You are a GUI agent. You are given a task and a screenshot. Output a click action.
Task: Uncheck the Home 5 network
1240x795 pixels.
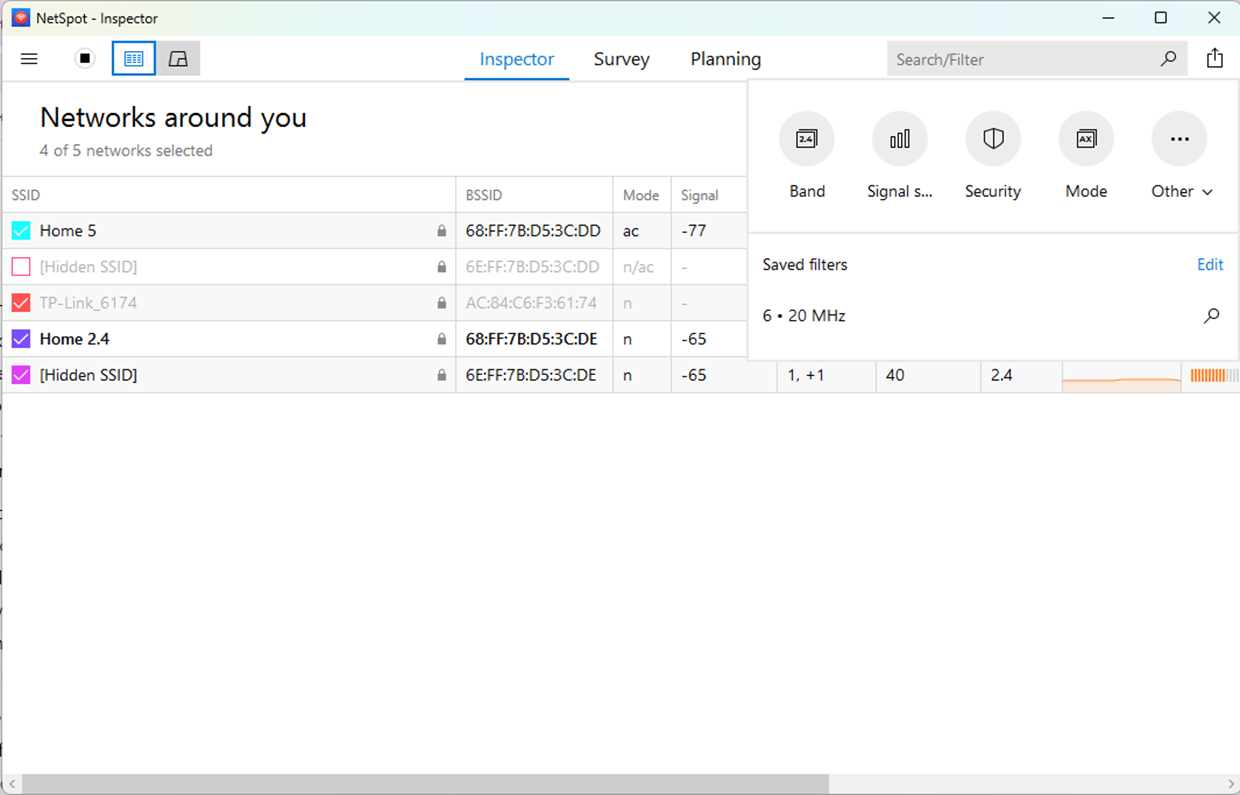coord(20,230)
